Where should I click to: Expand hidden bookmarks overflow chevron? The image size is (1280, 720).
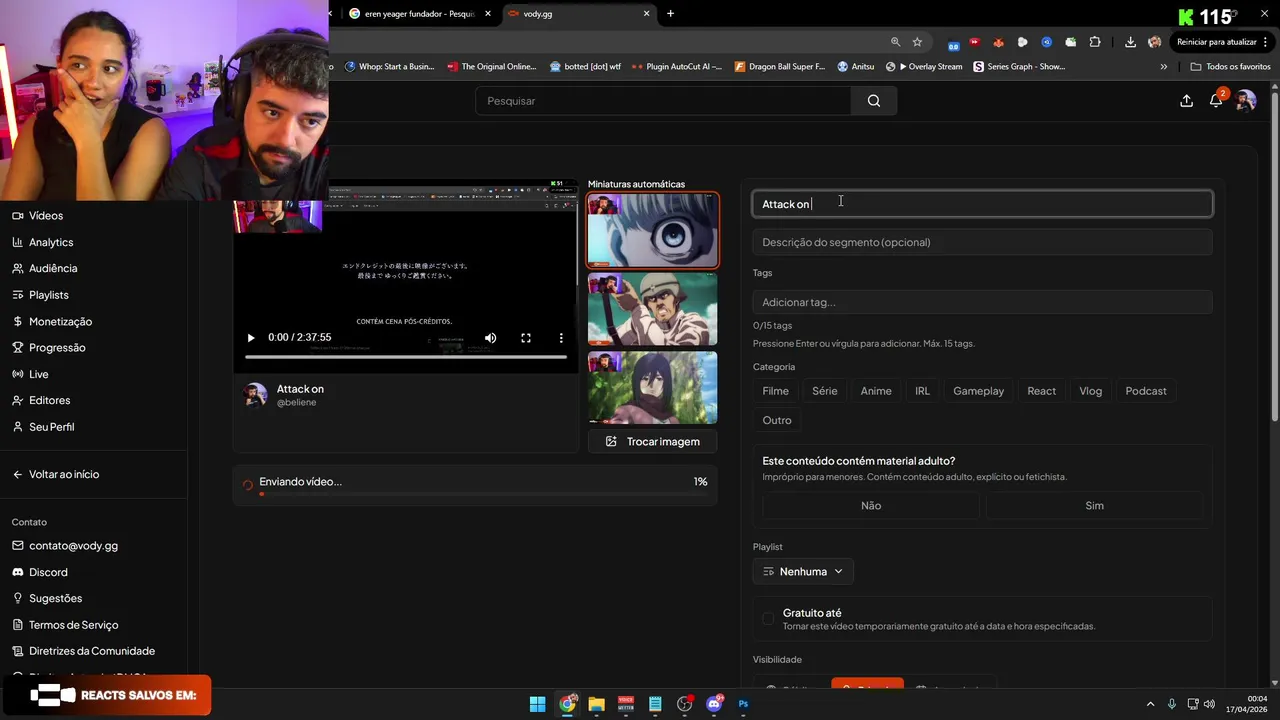[1163, 67]
